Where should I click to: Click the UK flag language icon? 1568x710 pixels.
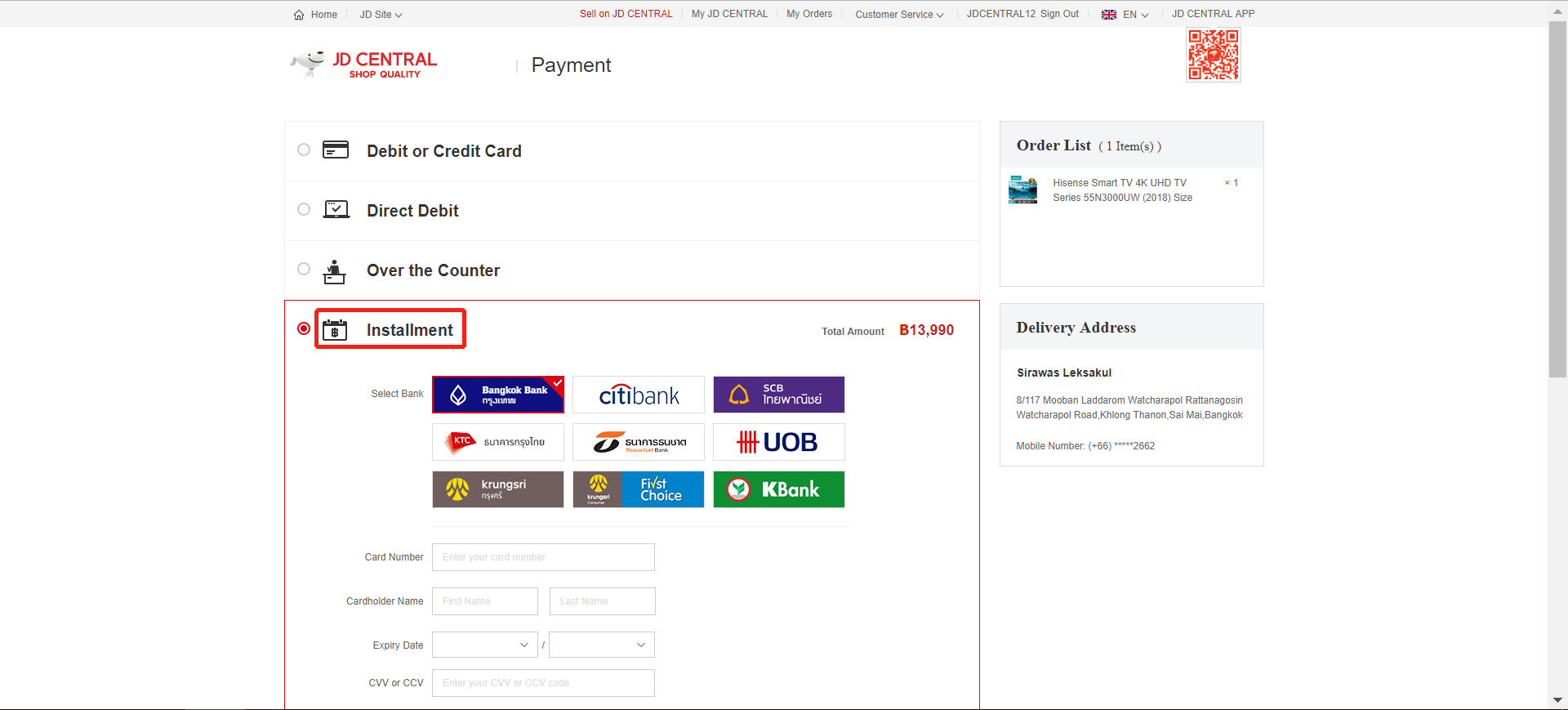pyautogui.click(x=1109, y=15)
